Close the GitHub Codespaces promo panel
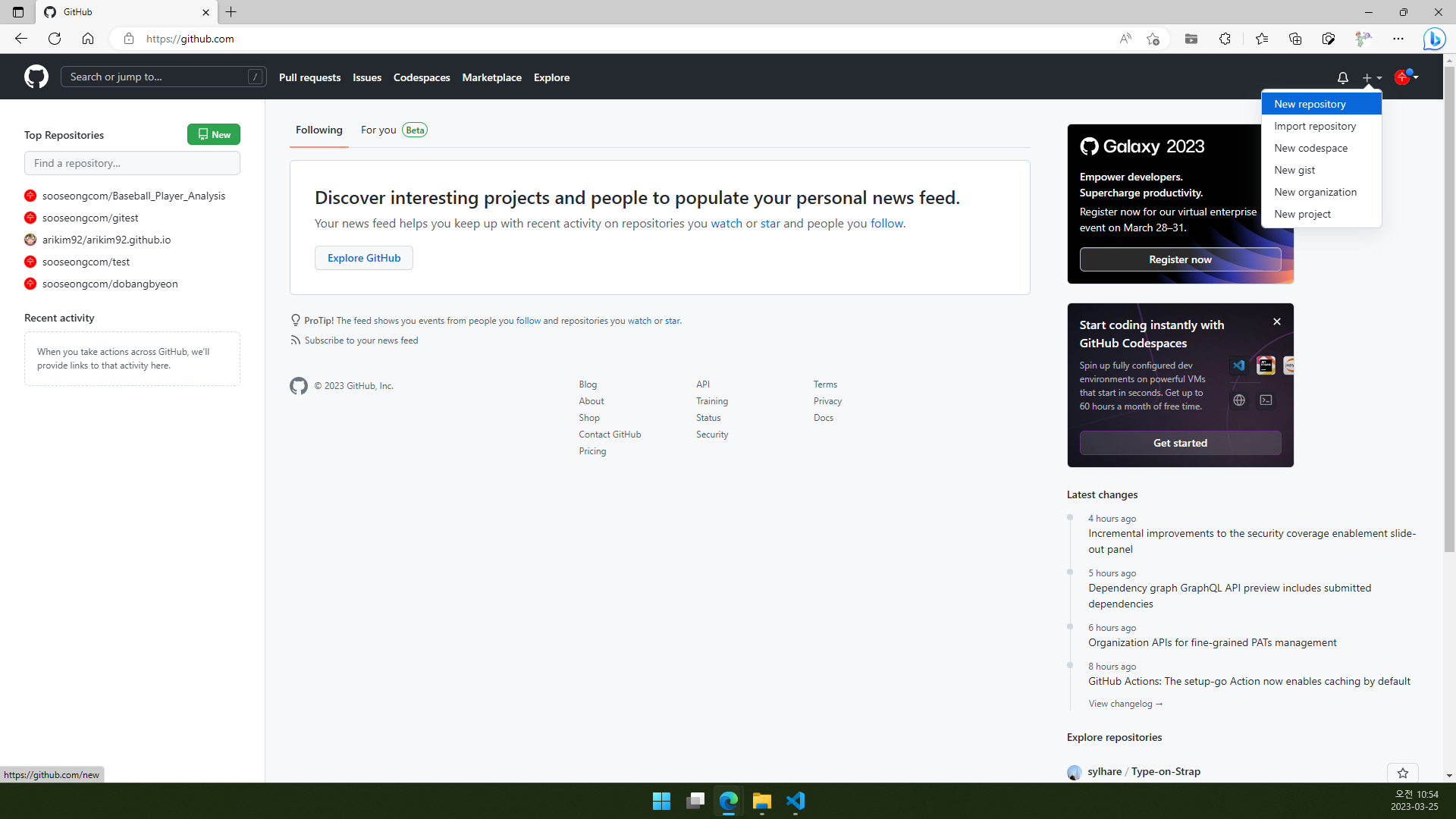 coord(1277,321)
